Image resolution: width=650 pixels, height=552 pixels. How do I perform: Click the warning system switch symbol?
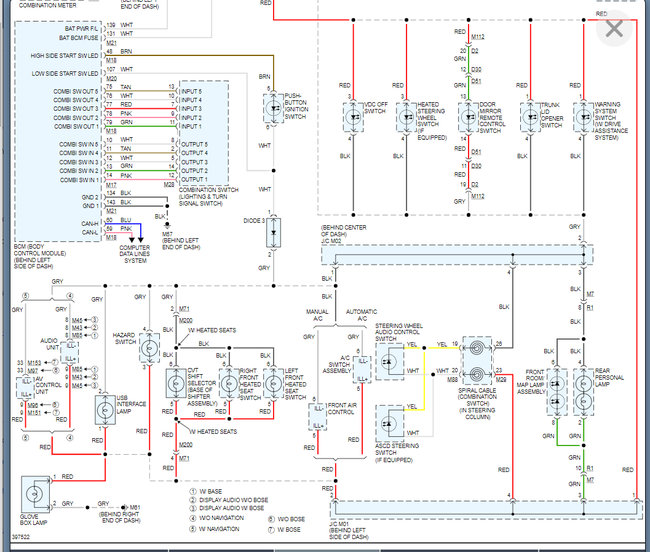pyautogui.click(x=583, y=117)
